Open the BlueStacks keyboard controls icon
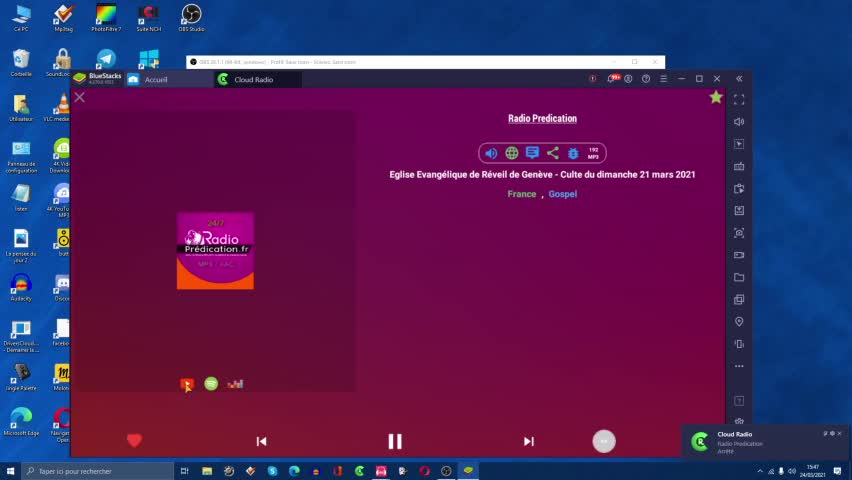Screen dimensions: 852x480 [739, 166]
